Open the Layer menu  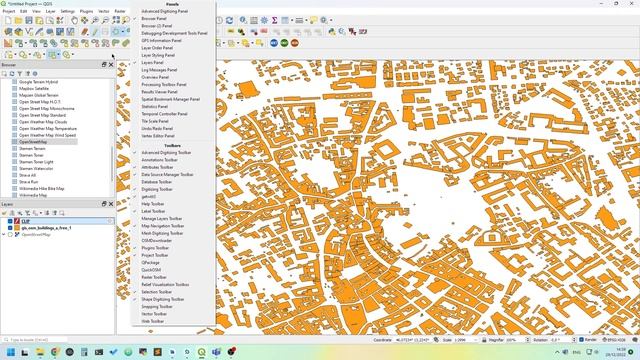point(50,11)
